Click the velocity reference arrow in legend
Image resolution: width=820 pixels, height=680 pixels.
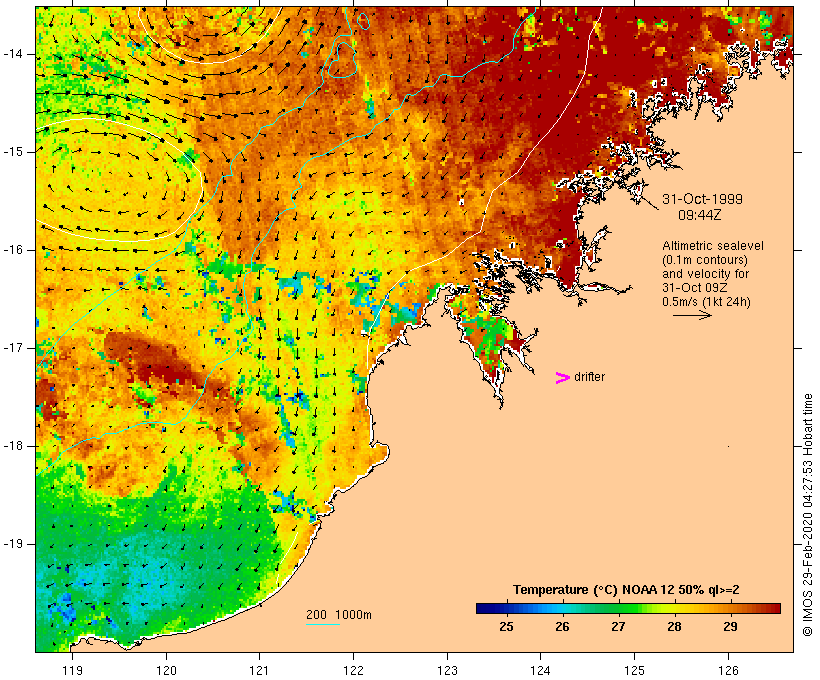pyautogui.click(x=692, y=315)
